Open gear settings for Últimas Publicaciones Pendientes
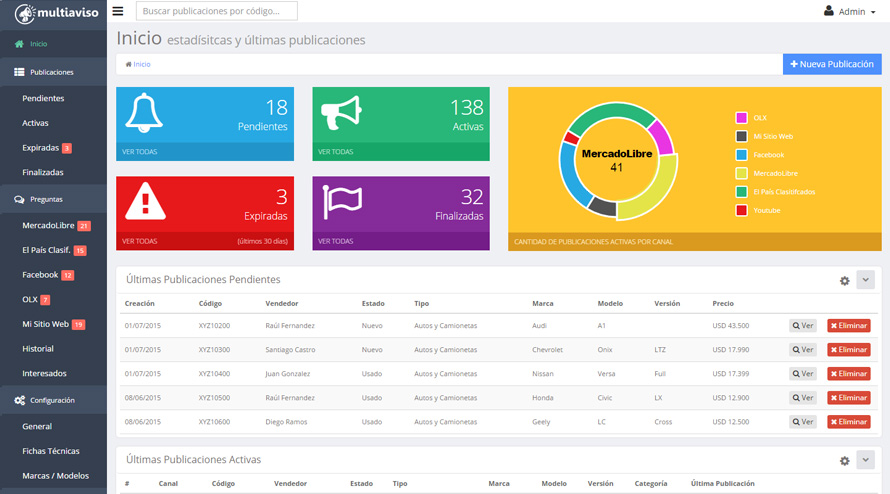The image size is (890, 494). click(845, 281)
